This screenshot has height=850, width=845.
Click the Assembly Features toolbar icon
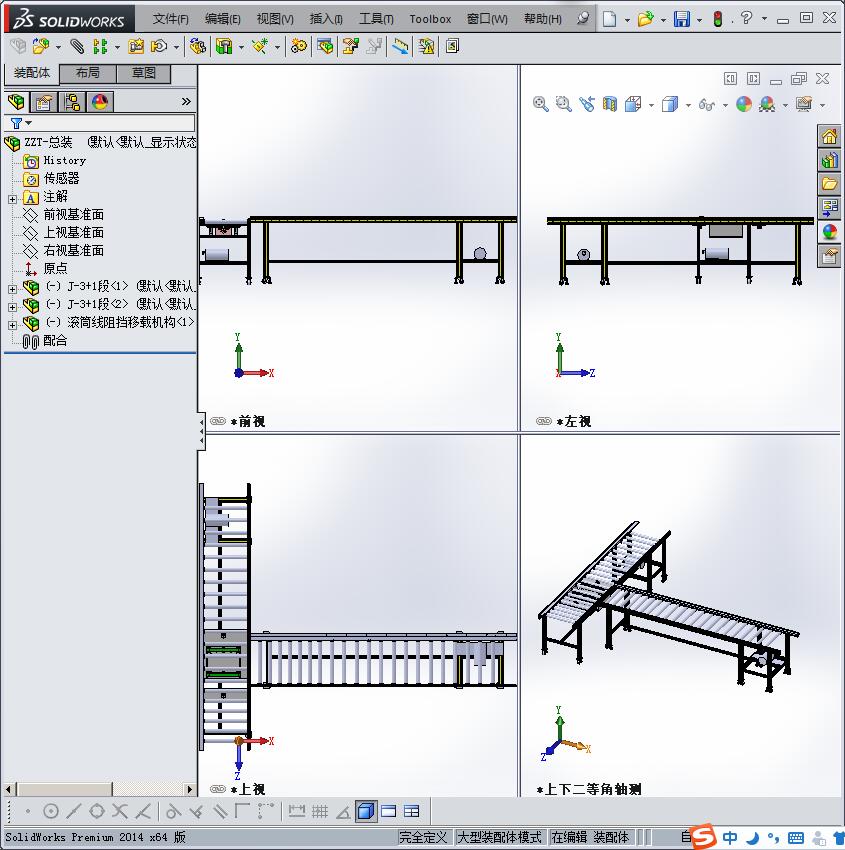[x=223, y=47]
